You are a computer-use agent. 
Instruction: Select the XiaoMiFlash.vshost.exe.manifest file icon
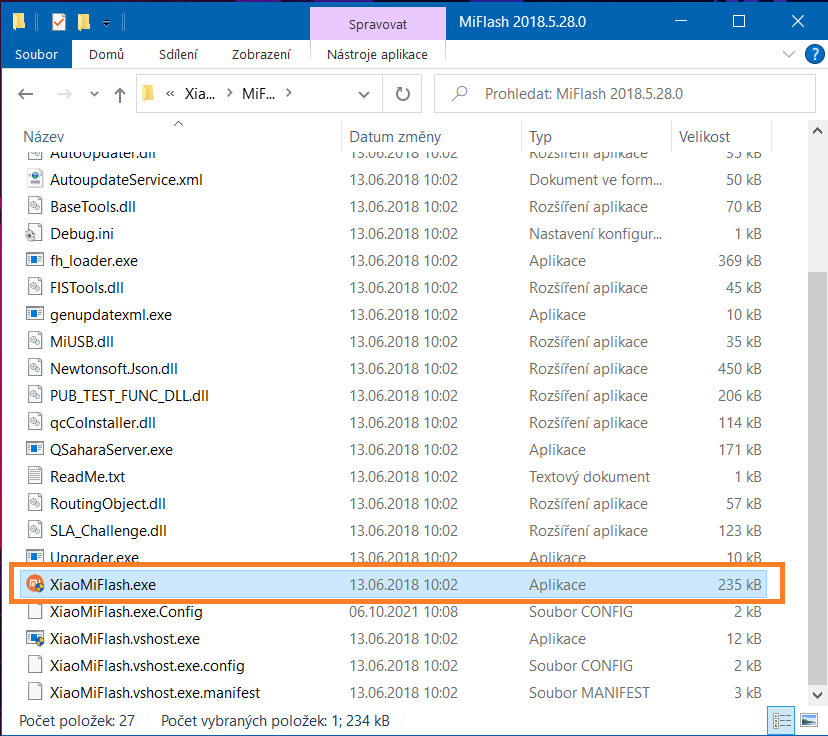click(x=35, y=692)
